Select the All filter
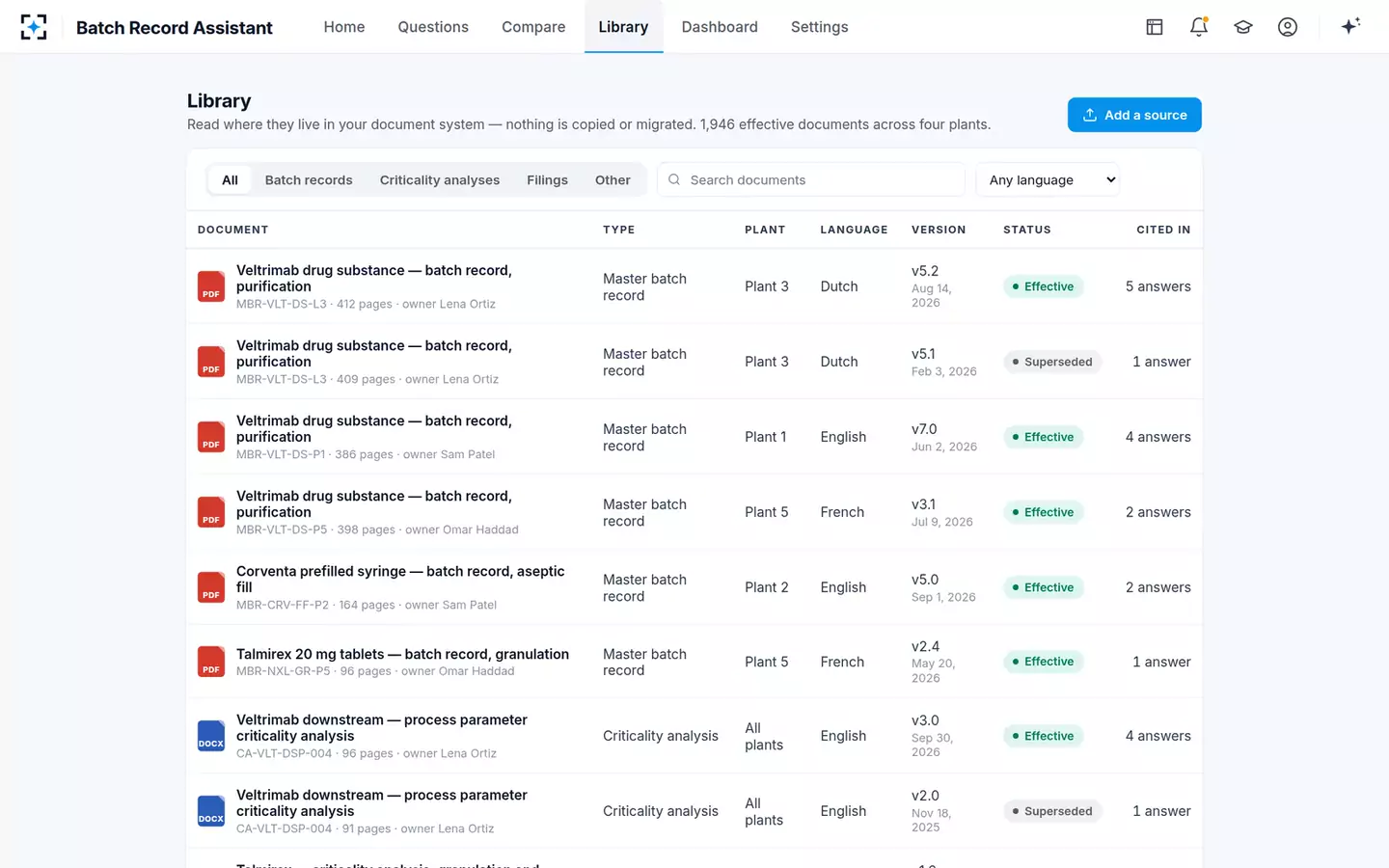 coord(230,179)
